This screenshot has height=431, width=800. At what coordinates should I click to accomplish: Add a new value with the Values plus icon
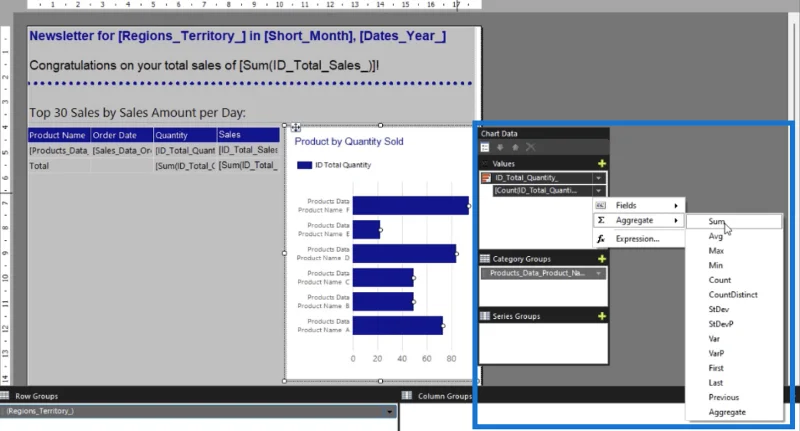click(602, 163)
